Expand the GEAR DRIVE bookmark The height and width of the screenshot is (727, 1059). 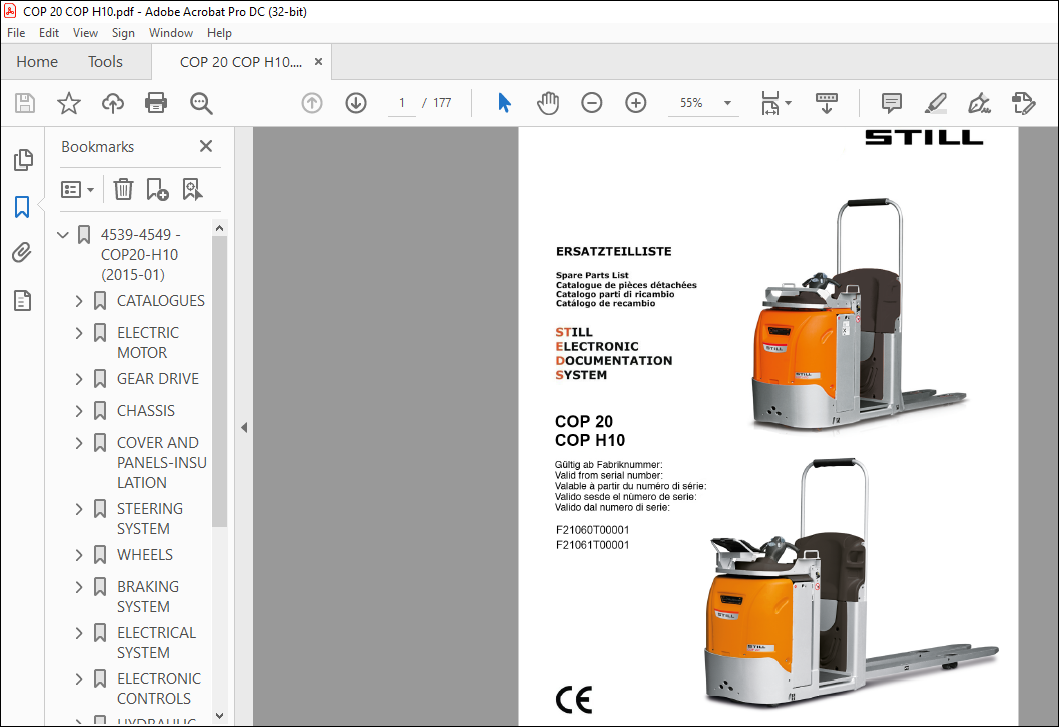(79, 379)
